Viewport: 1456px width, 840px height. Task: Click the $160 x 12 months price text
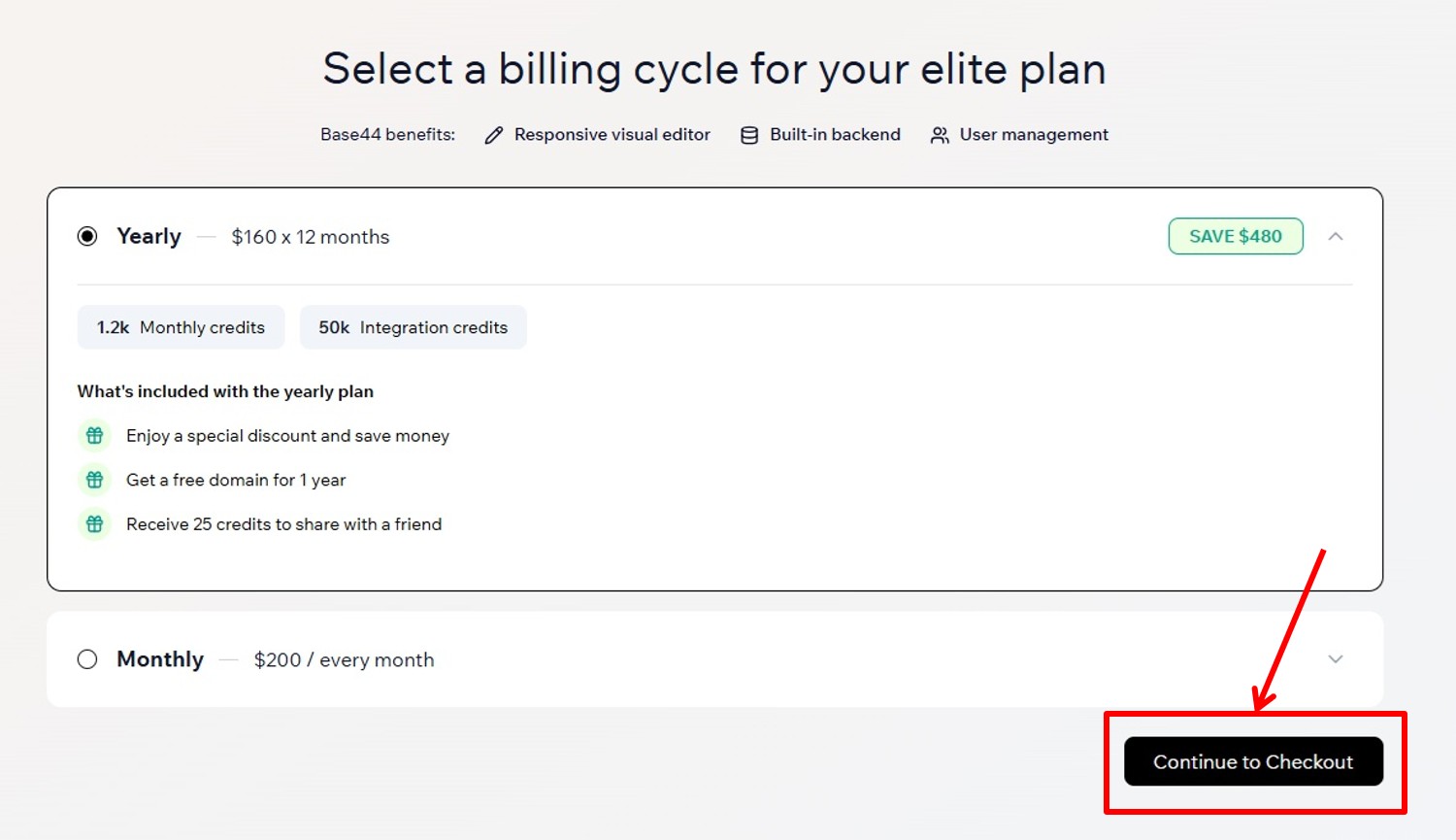[310, 237]
